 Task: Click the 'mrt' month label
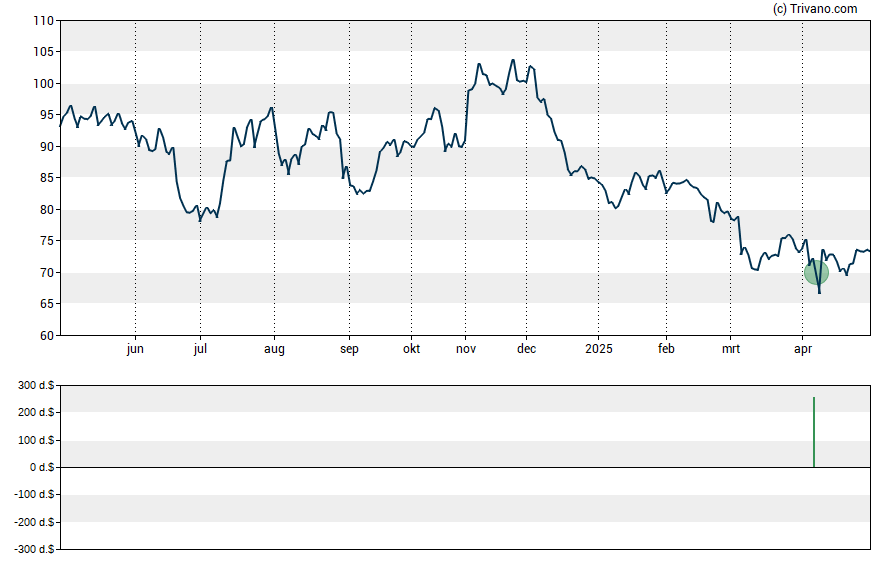(731, 349)
